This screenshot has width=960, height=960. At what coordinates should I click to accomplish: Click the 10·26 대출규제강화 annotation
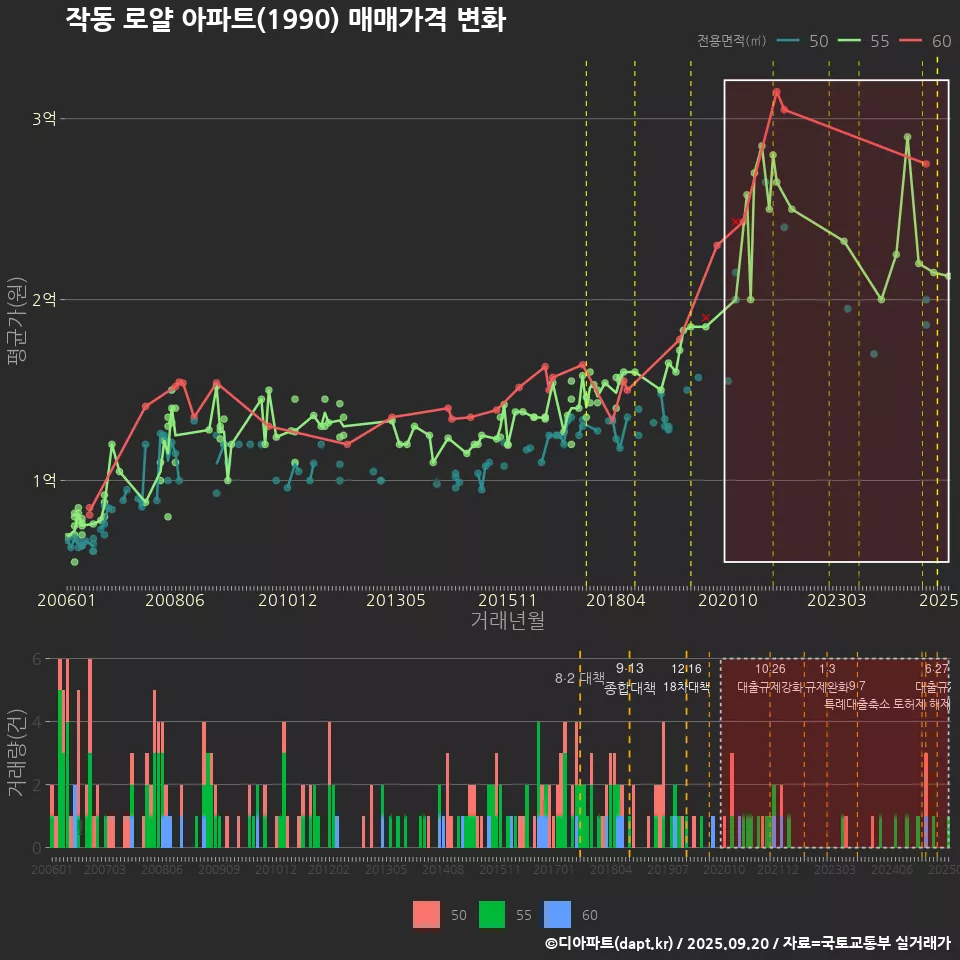pos(770,678)
